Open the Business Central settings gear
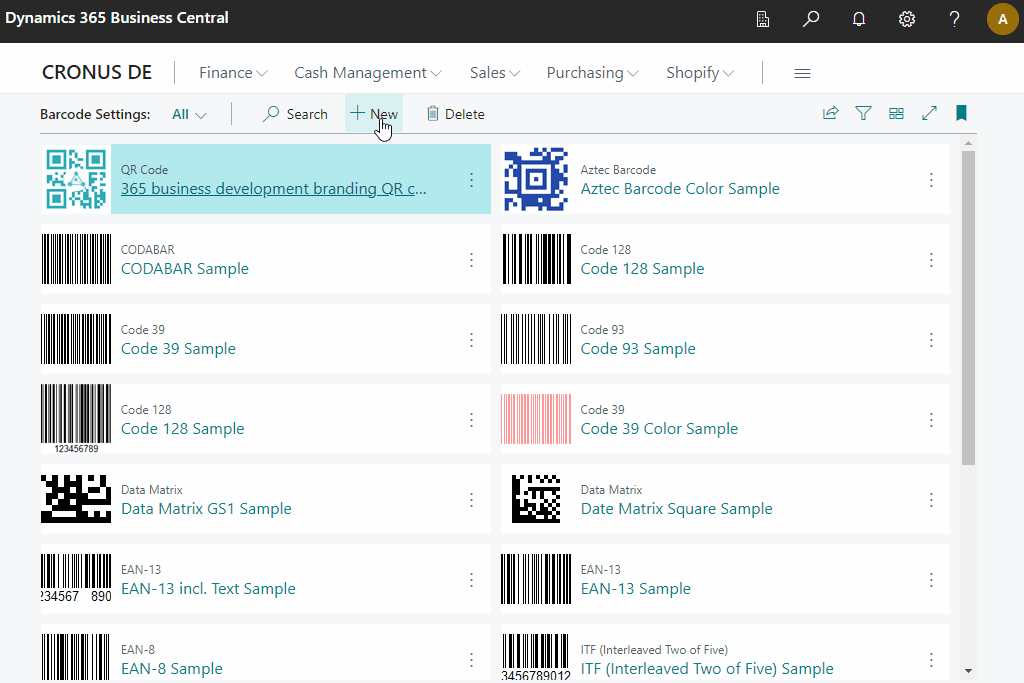Screen dimensions: 1024x683 pyautogui.click(x=906, y=19)
